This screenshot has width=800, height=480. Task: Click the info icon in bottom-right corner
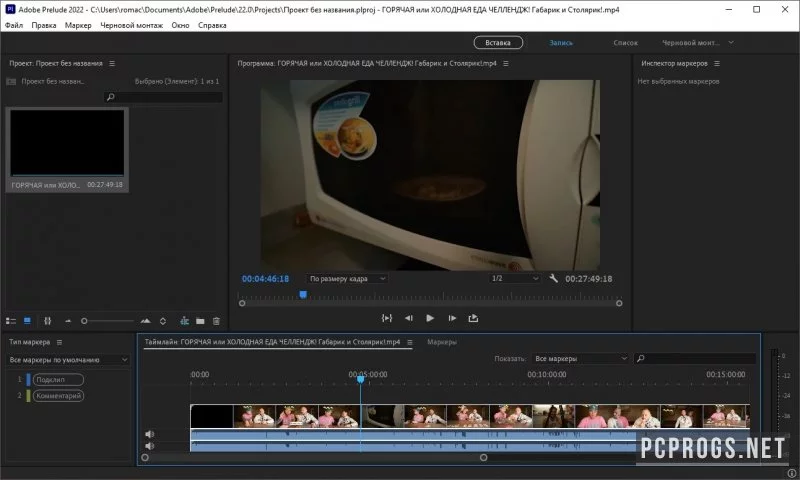[792, 474]
